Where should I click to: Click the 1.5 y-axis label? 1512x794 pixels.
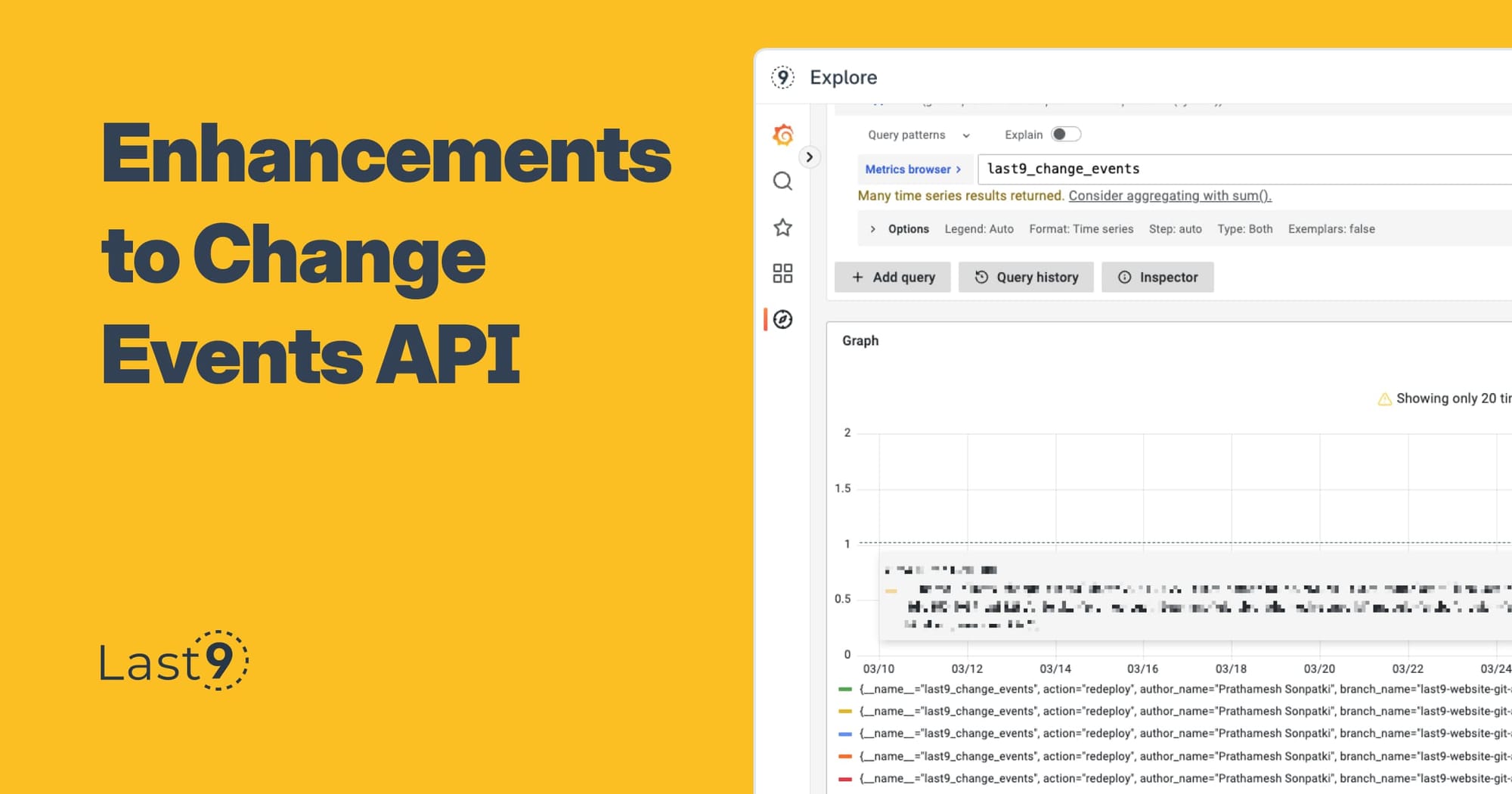pyautogui.click(x=843, y=488)
